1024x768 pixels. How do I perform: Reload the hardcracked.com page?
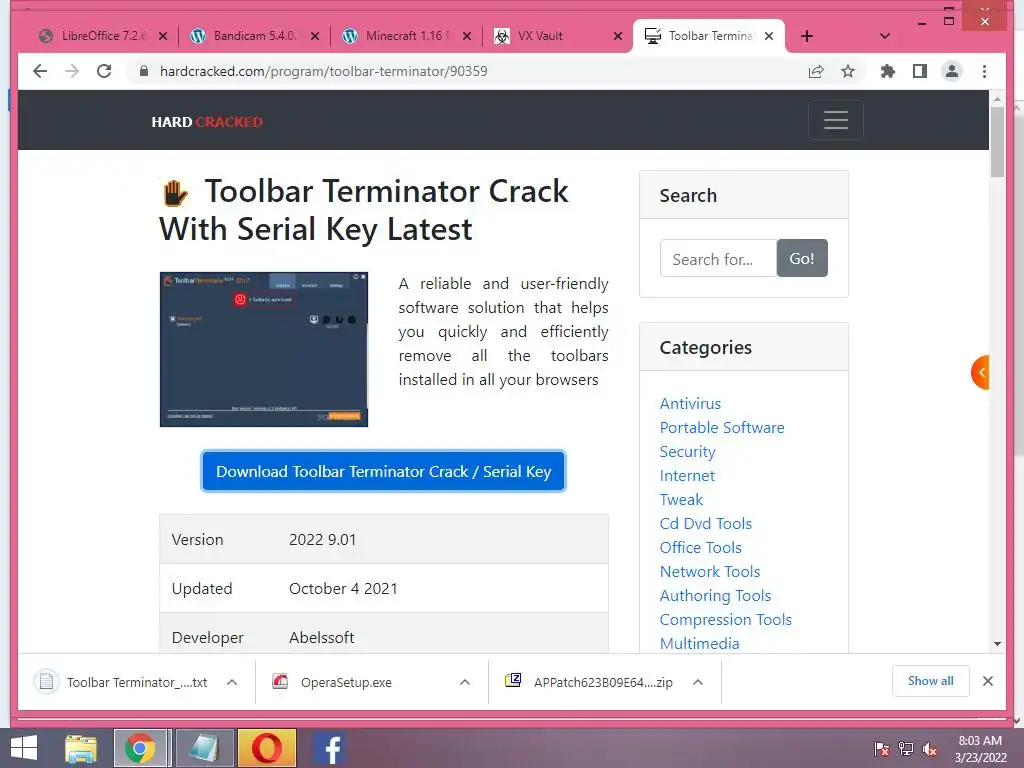104,71
